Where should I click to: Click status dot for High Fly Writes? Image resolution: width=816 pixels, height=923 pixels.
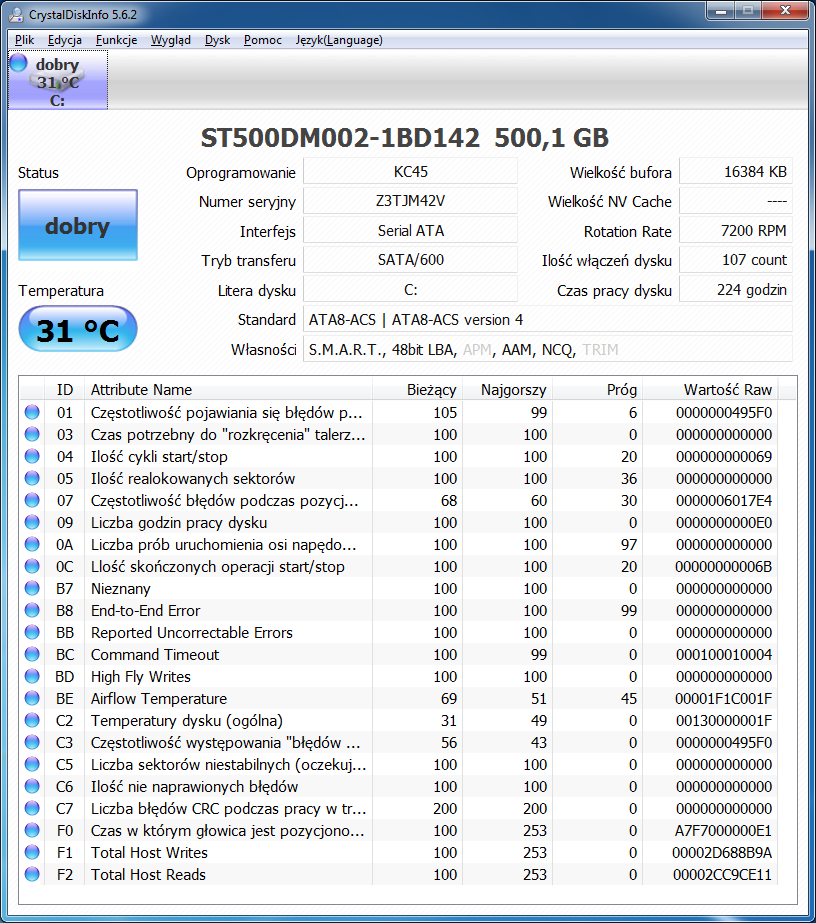click(32, 676)
